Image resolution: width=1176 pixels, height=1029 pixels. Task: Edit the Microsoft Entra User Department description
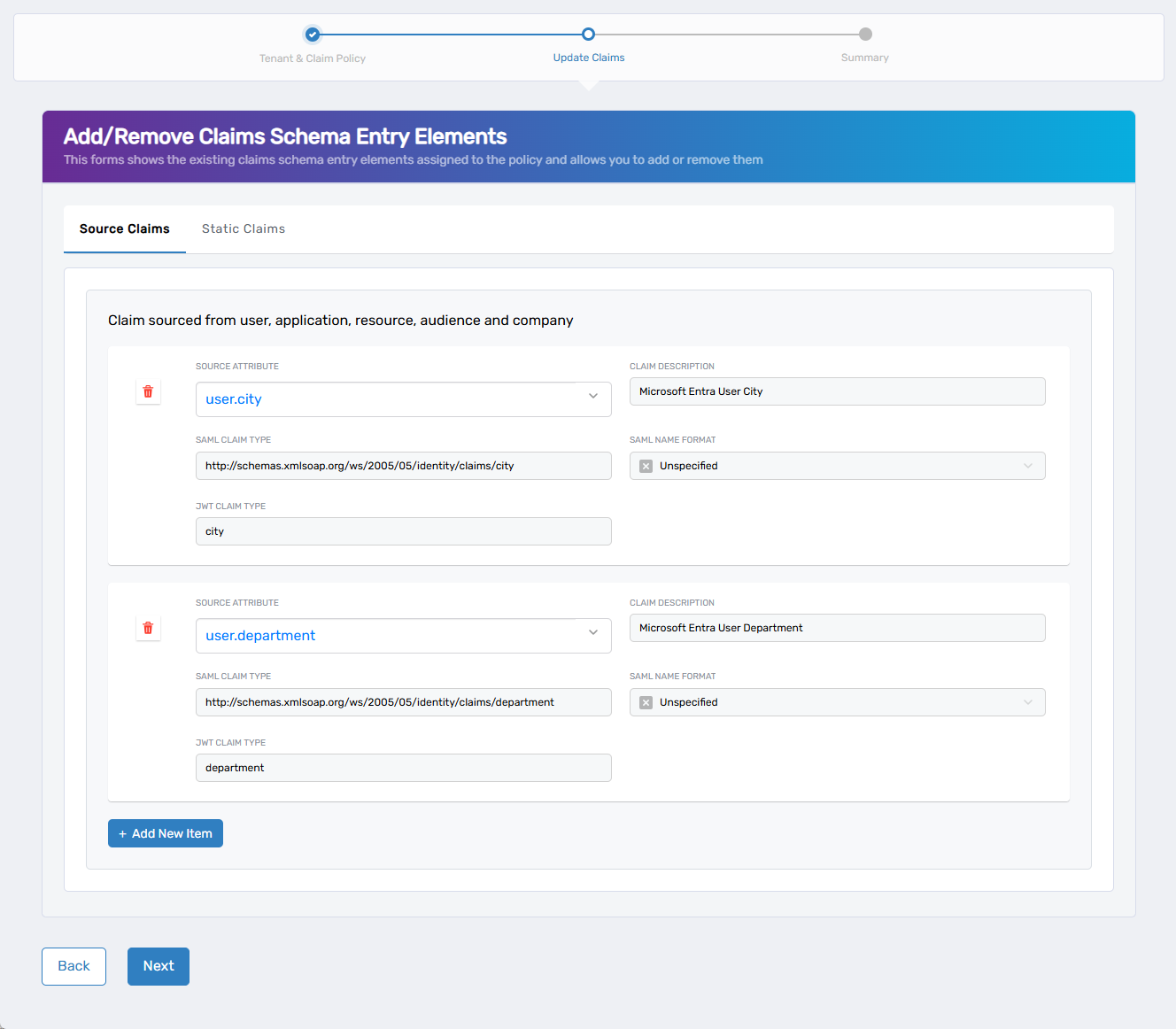tap(837, 628)
